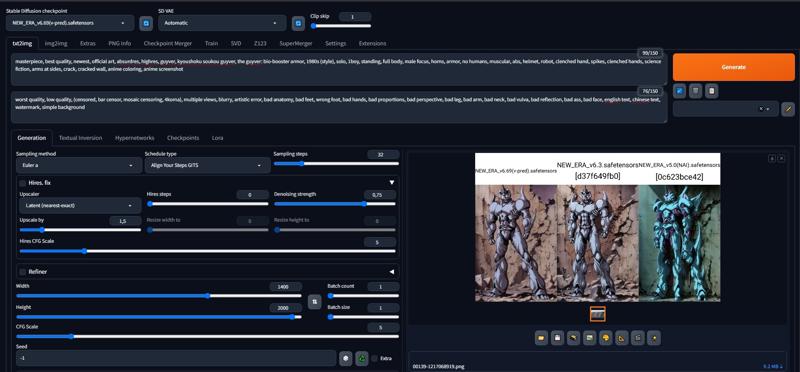The image size is (800, 372).
Task: Select the Hypernetworks sub-tab
Action: pos(135,138)
